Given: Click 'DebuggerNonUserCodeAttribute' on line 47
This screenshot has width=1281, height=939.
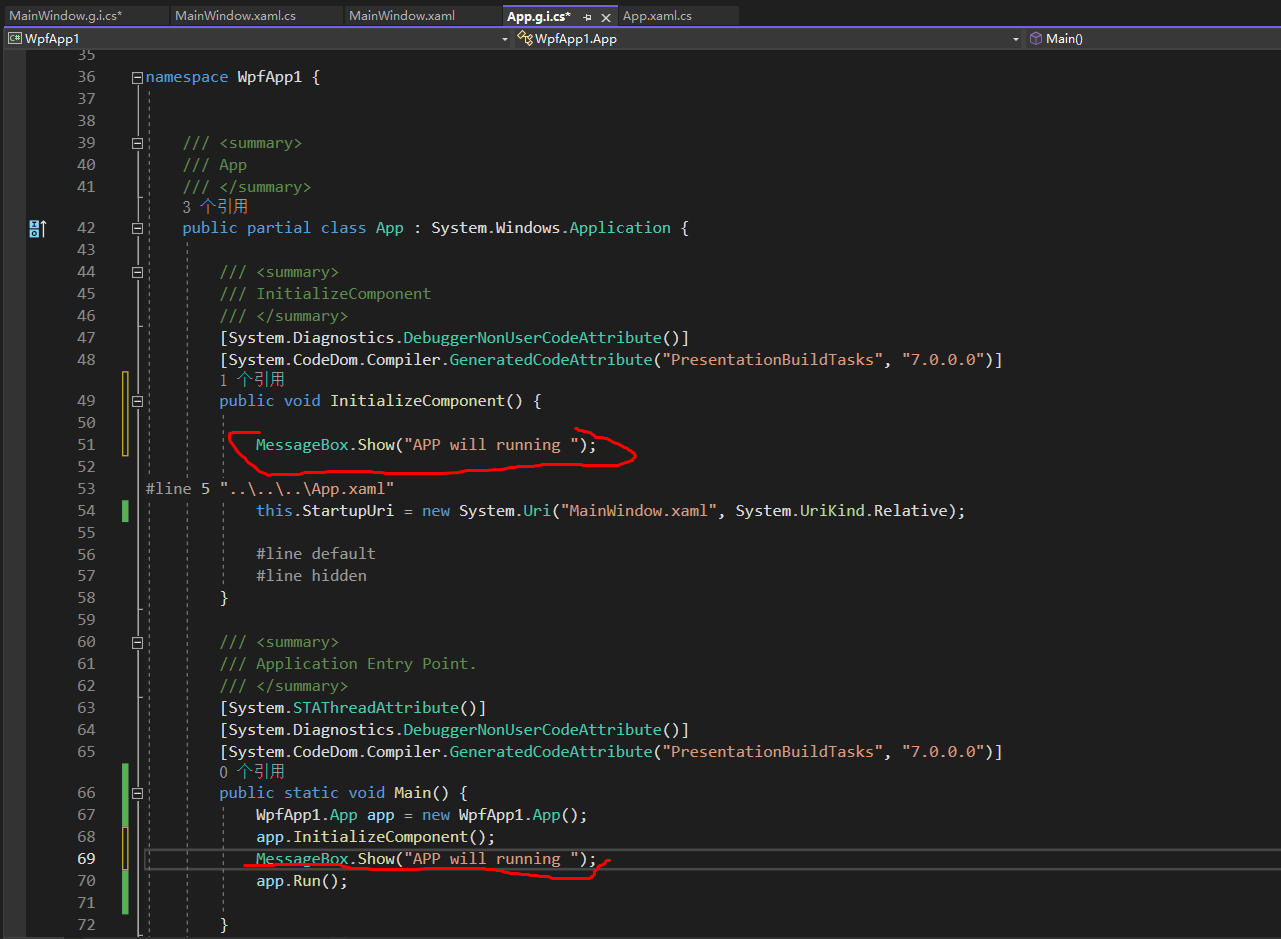Looking at the screenshot, I should tap(532, 338).
